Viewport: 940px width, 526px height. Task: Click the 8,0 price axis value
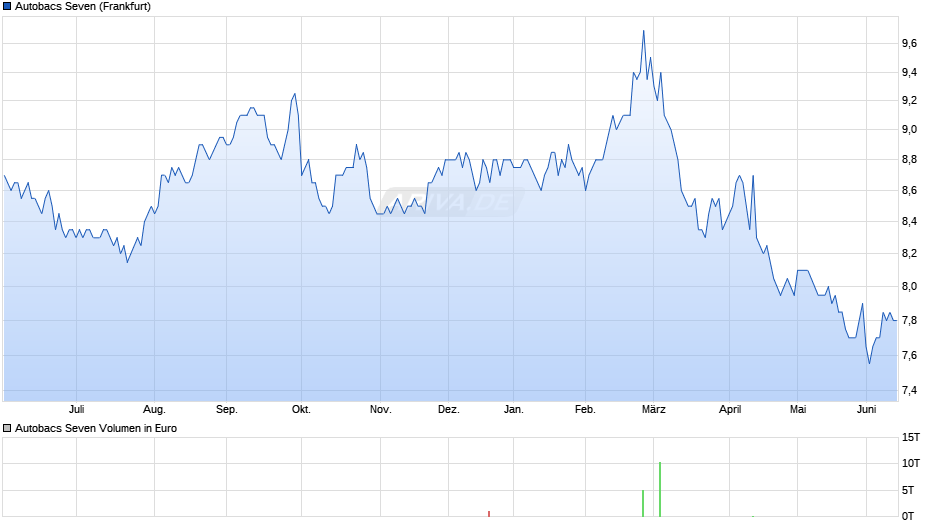pos(909,287)
